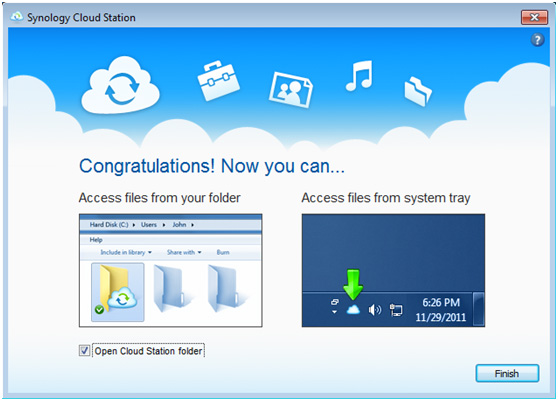Select the yellow Cloud Station folder thumbnail
Image resolution: width=558 pixels, height=401 pixels.
(118, 292)
